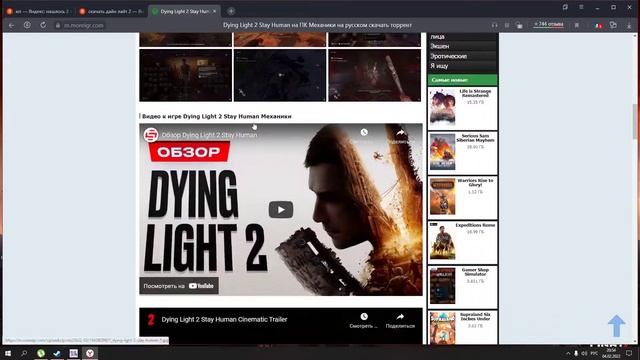The height and width of the screenshot is (360, 640).
Task: Click the protection lock icon in address bar
Action: (519, 25)
